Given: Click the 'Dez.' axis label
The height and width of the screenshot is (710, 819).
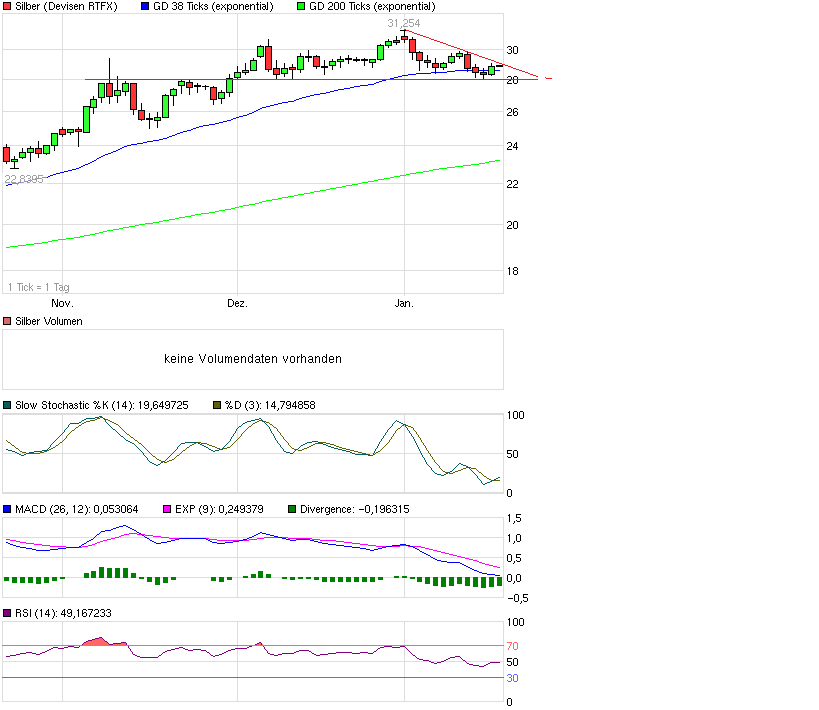Looking at the screenshot, I should click(x=237, y=304).
